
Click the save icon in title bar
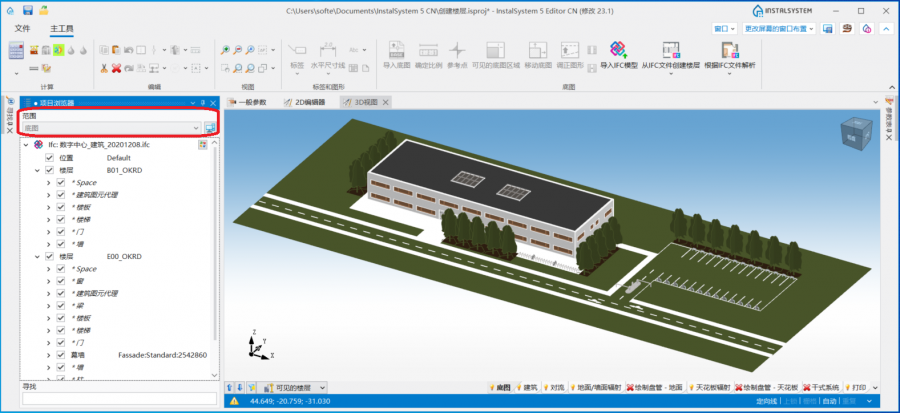[30, 10]
